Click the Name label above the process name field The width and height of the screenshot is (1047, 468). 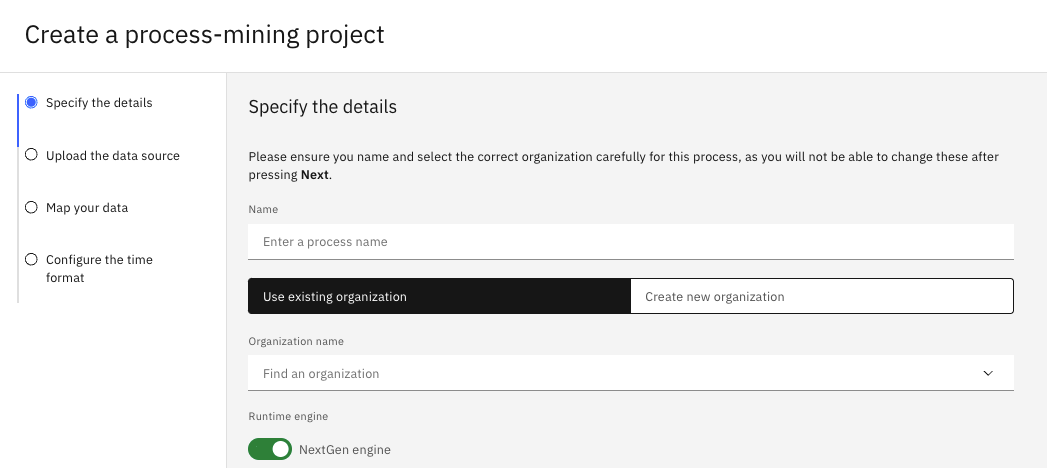pos(263,209)
